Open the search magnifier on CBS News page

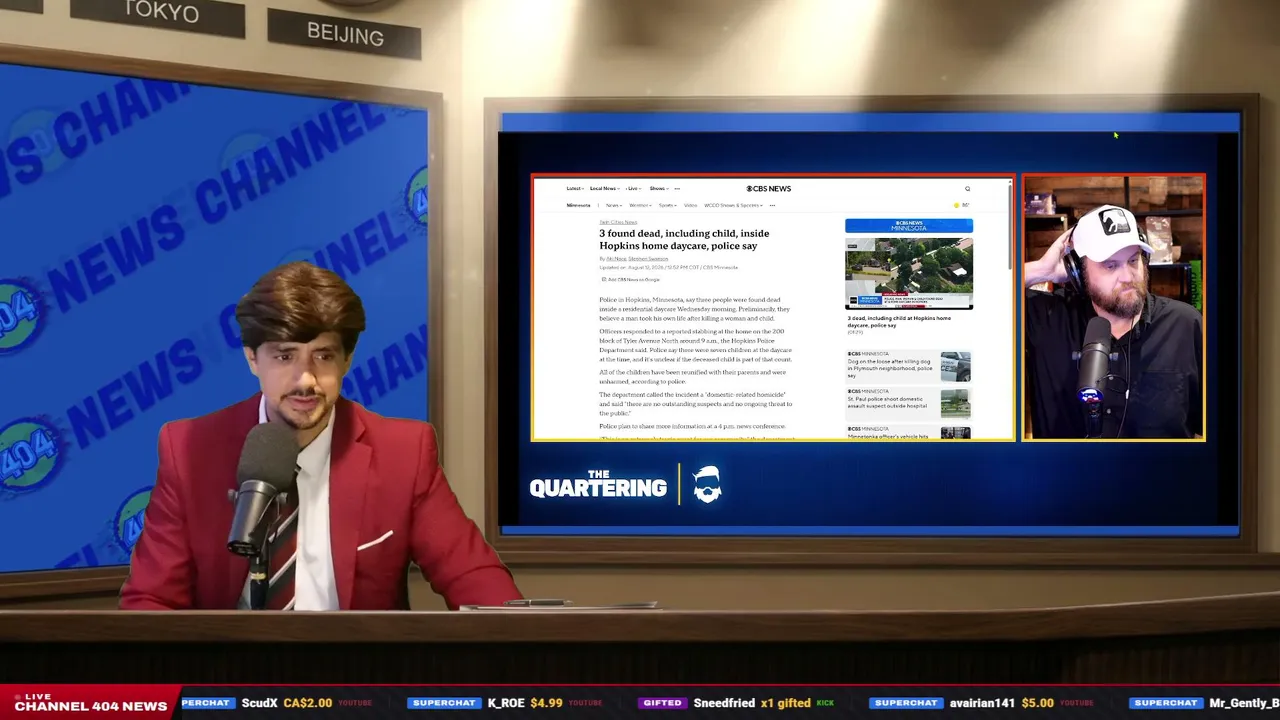[967, 188]
